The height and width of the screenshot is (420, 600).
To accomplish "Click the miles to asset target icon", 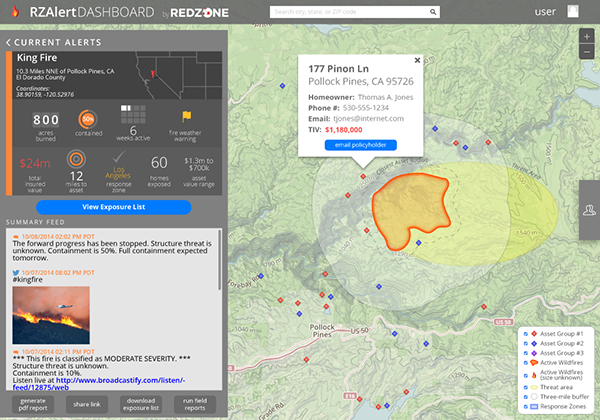I will pyautogui.click(x=76, y=160).
